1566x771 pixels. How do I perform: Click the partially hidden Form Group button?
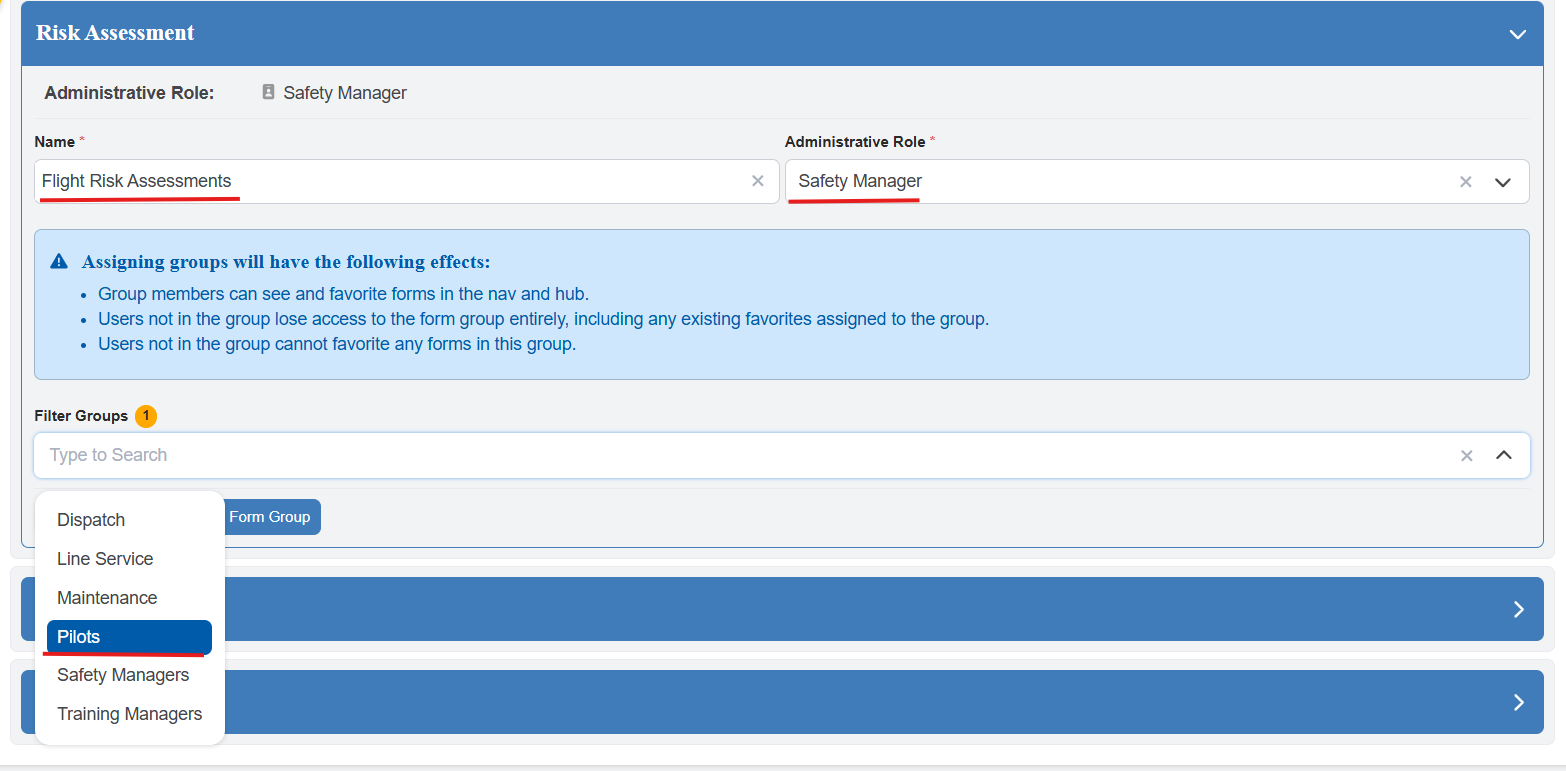tap(271, 517)
